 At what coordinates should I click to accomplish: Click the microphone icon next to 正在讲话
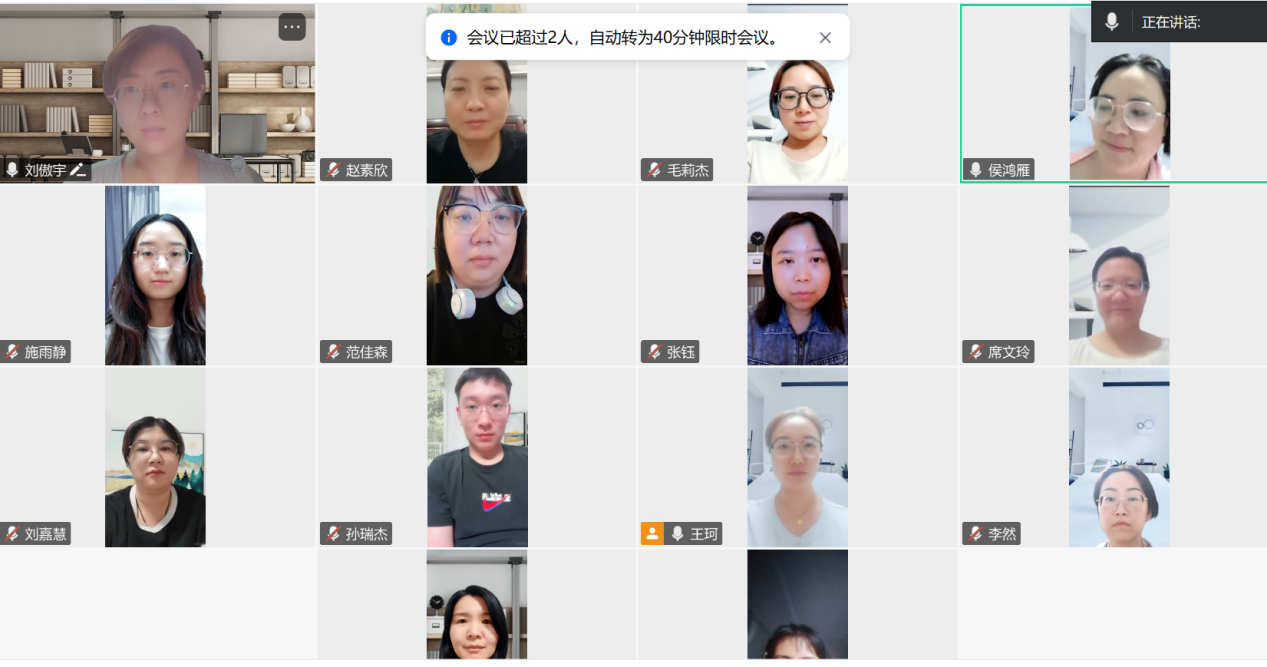point(1112,22)
